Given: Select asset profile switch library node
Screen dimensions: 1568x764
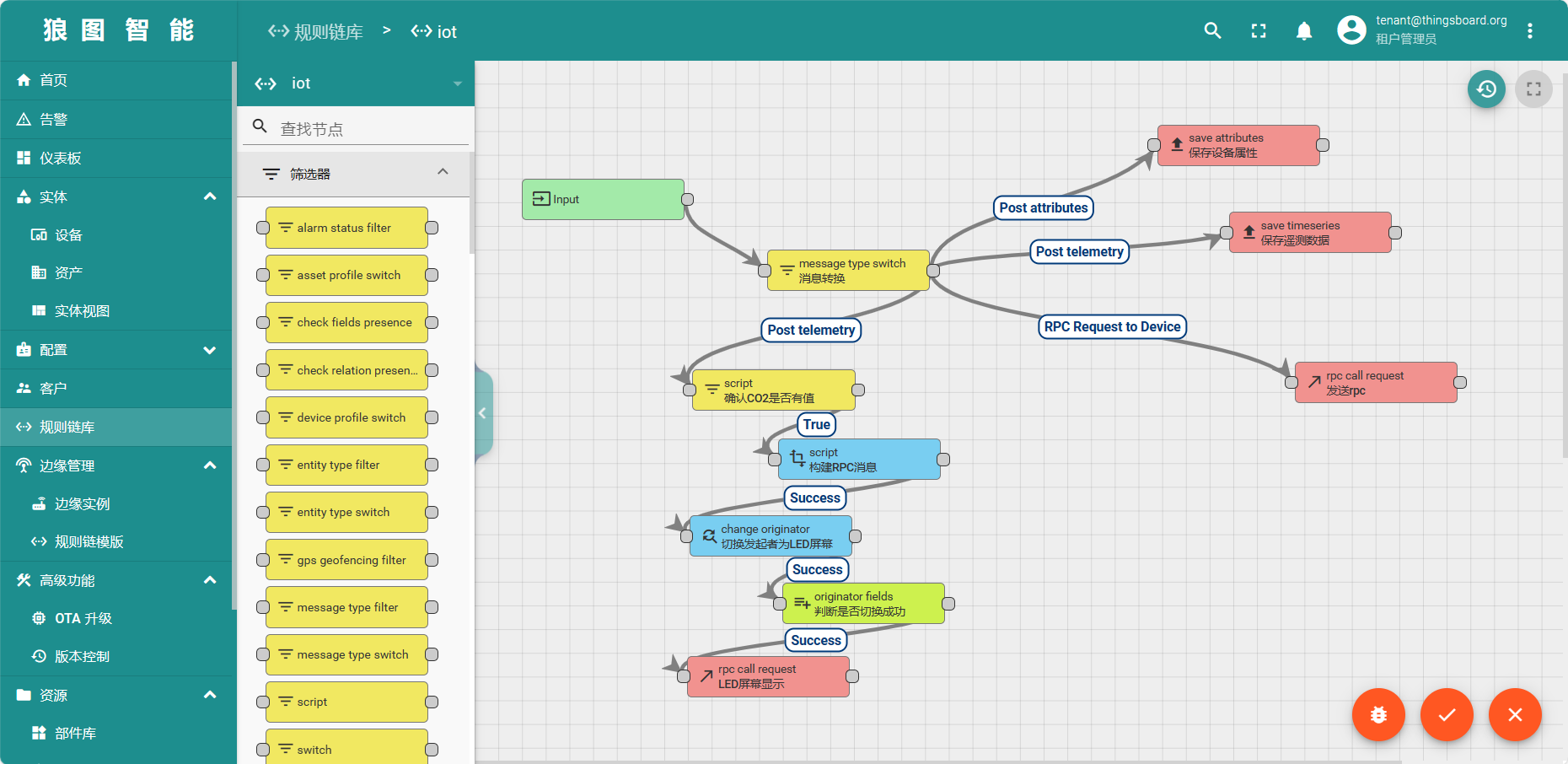Looking at the screenshot, I should [346, 275].
